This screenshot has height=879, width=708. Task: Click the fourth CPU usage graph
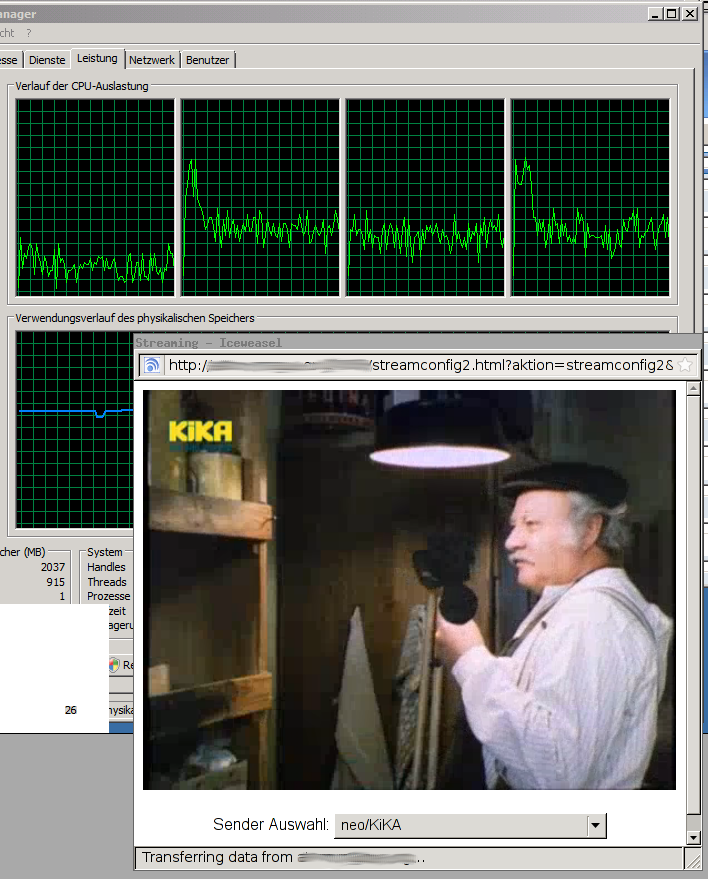[x=590, y=197]
